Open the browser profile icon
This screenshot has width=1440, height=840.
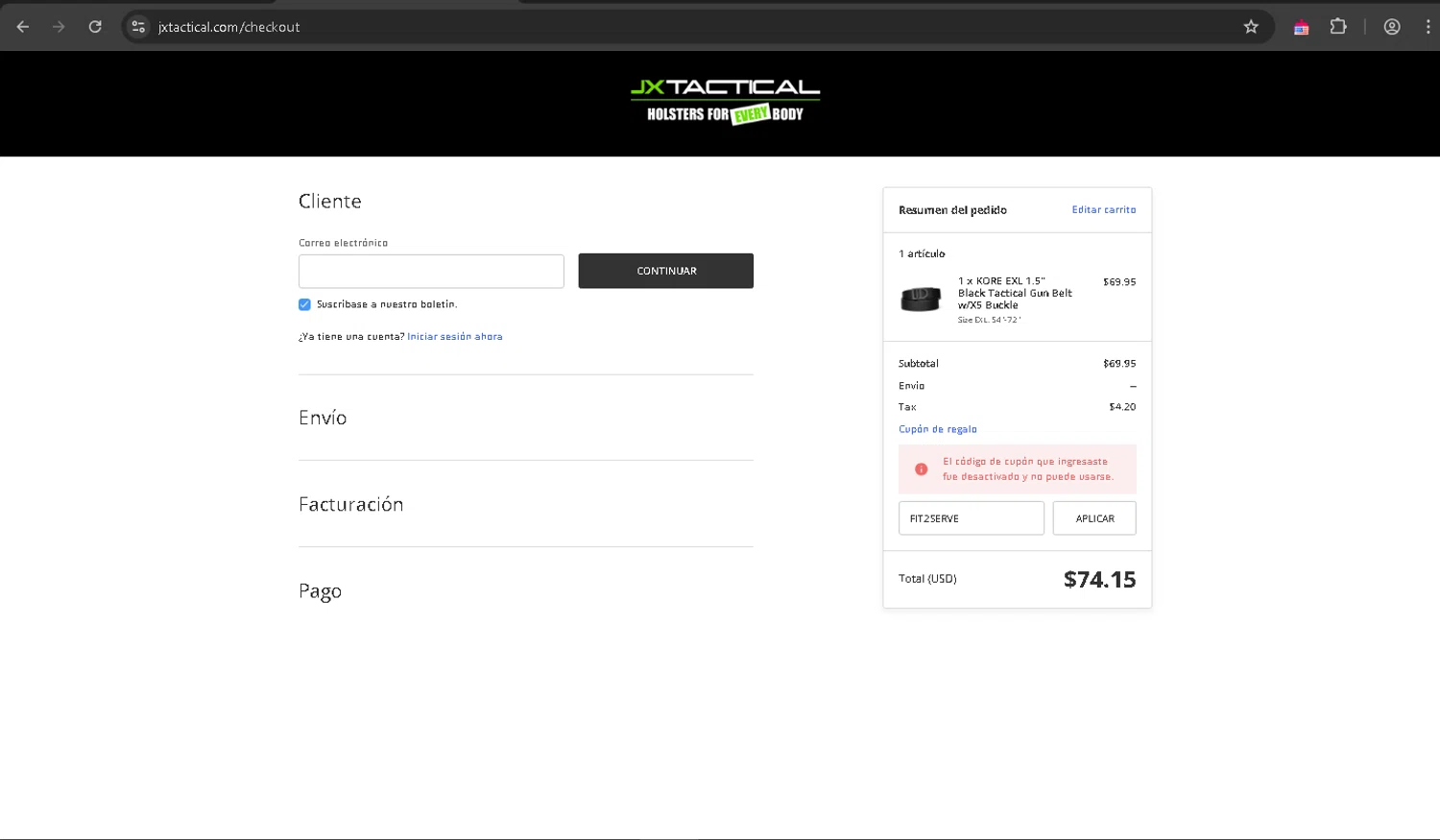(1392, 27)
